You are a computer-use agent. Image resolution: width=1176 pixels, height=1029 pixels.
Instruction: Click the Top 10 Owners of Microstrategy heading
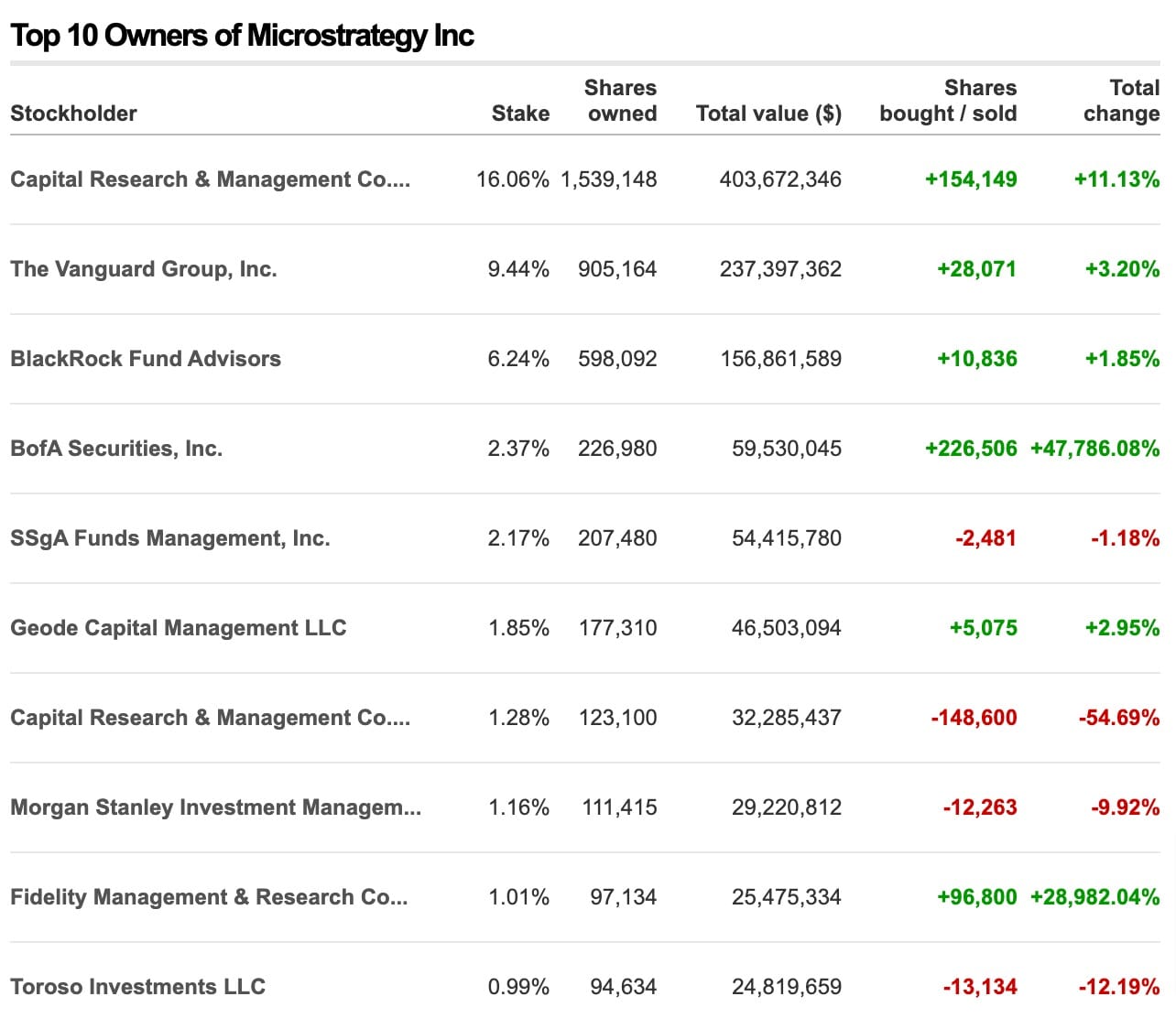[x=242, y=36]
